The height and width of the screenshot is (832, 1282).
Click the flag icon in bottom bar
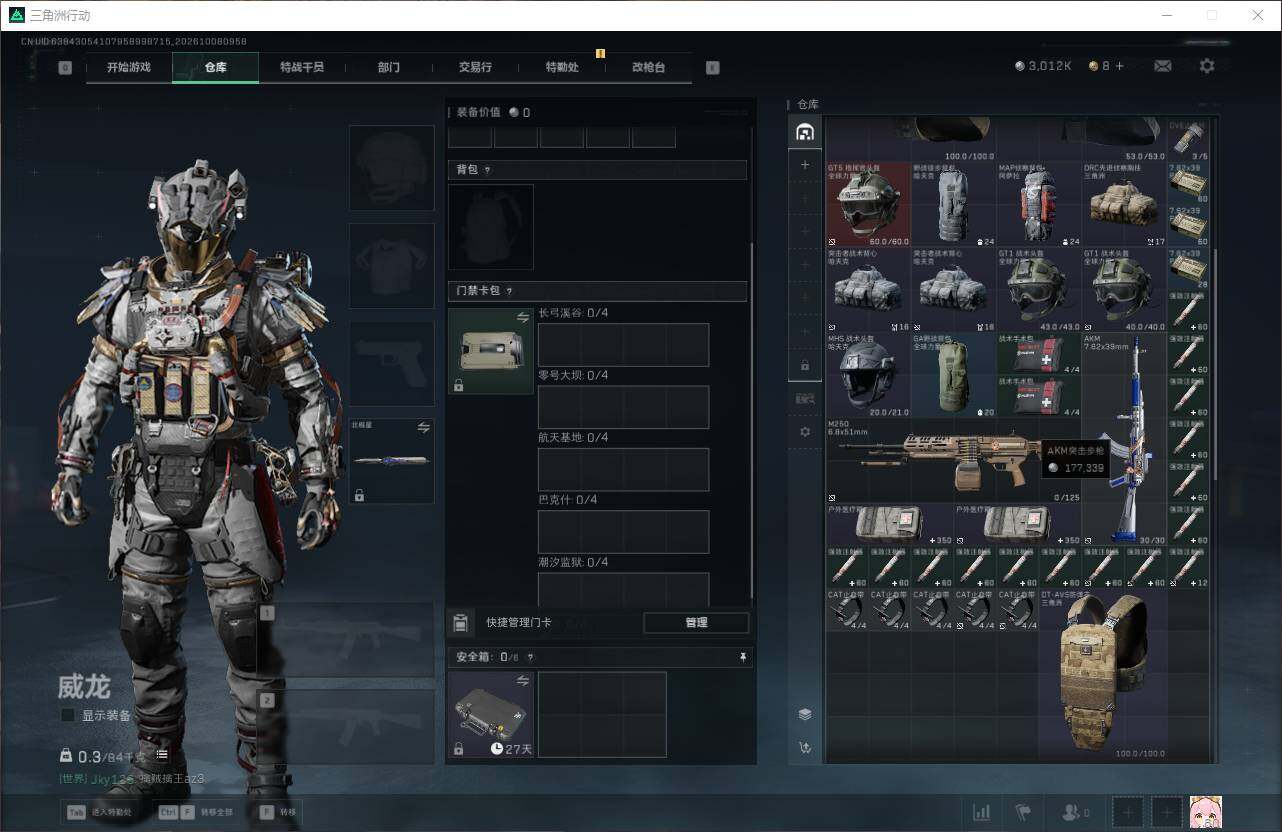pyautogui.click(x=1023, y=812)
